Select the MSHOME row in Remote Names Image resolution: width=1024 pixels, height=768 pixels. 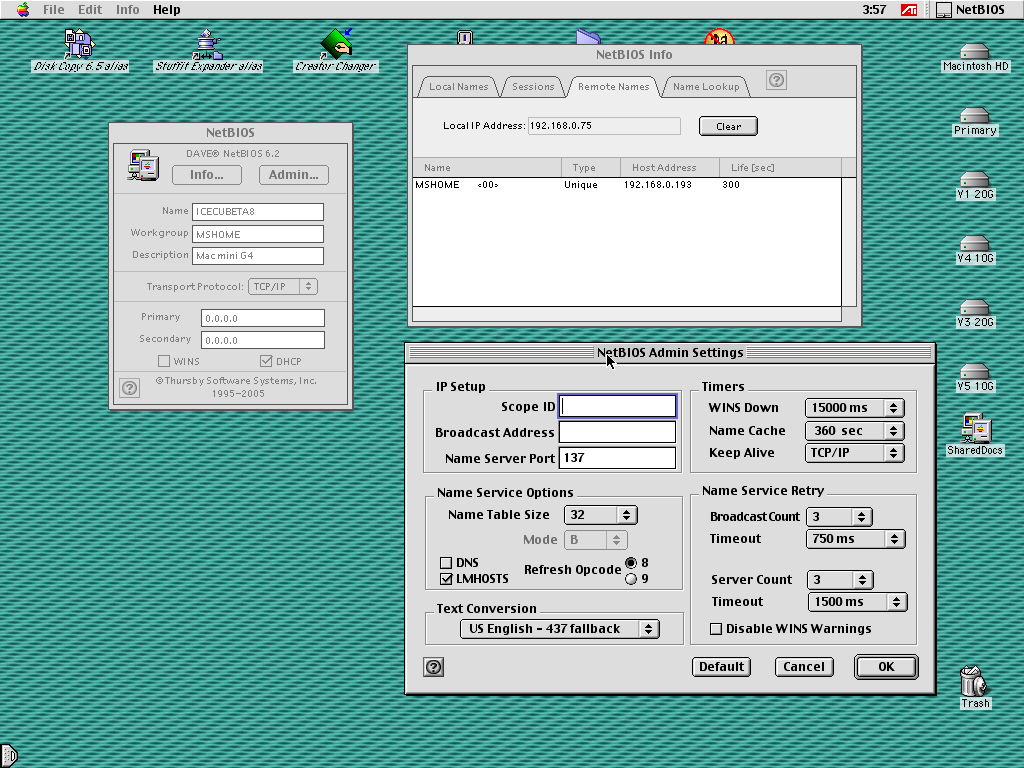[x=627, y=185]
